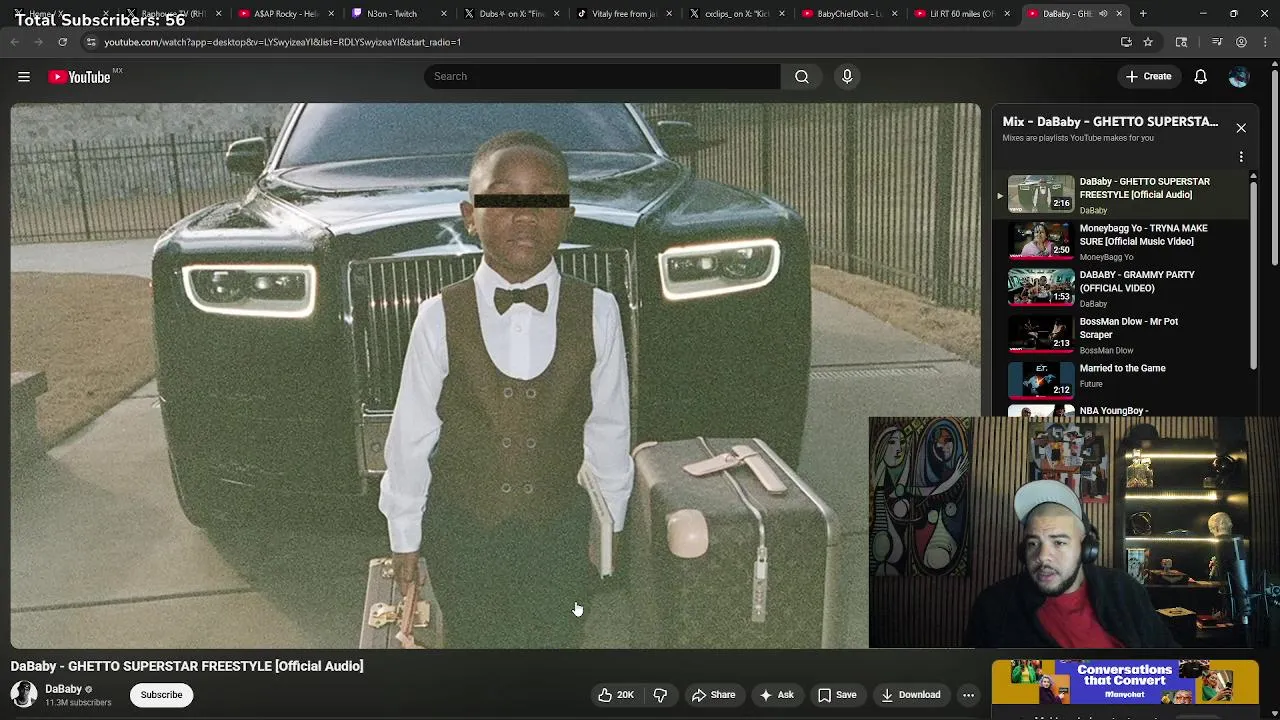Screen dimensions: 1280x720
Task: Reload the page in browser toolbar
Action: point(62,42)
